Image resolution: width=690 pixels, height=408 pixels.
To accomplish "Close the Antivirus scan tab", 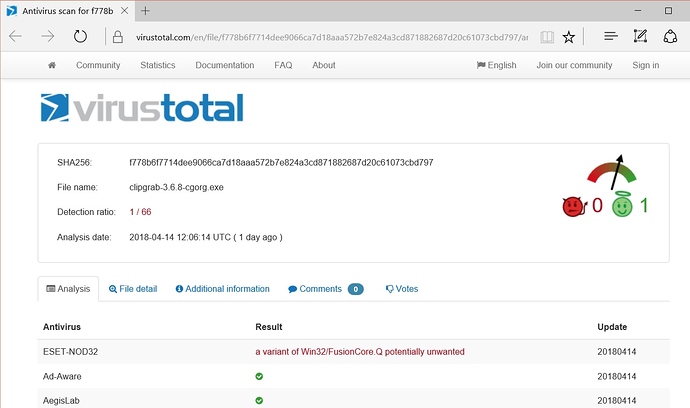I will click(125, 11).
